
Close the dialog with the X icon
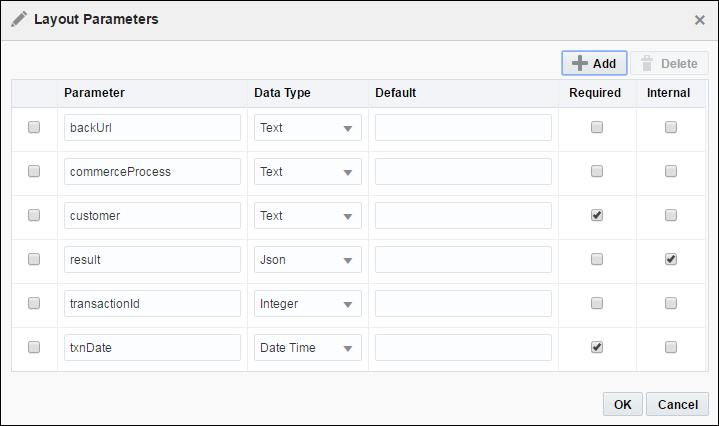tap(700, 20)
